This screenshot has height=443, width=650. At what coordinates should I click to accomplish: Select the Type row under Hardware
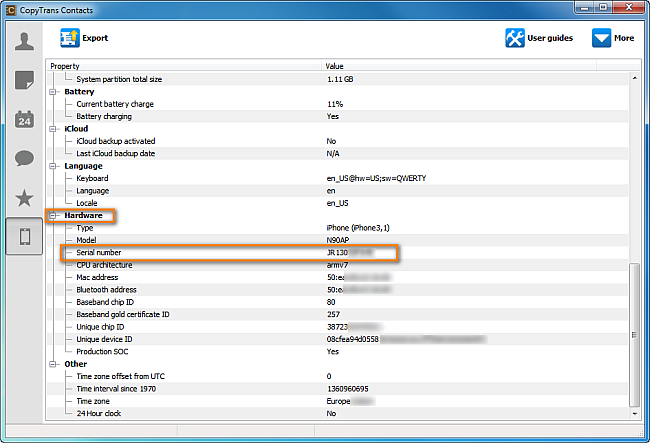pos(338,228)
